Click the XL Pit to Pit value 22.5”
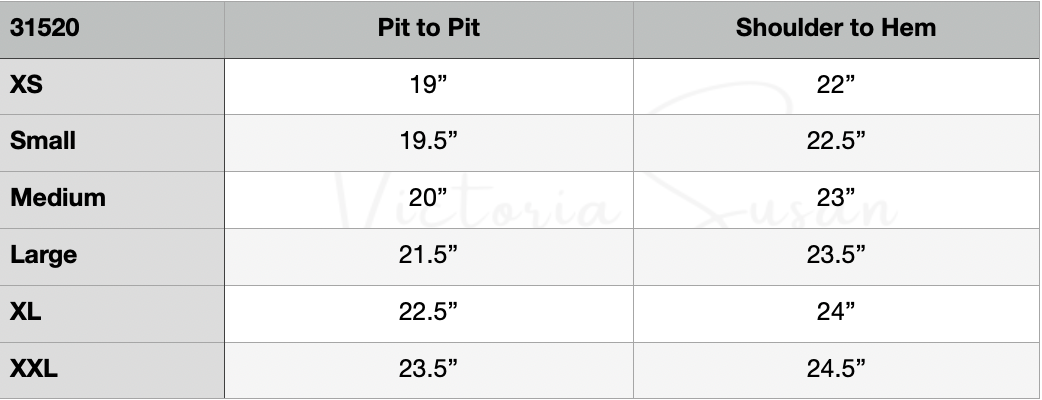The height and width of the screenshot is (400, 1042). [x=428, y=312]
